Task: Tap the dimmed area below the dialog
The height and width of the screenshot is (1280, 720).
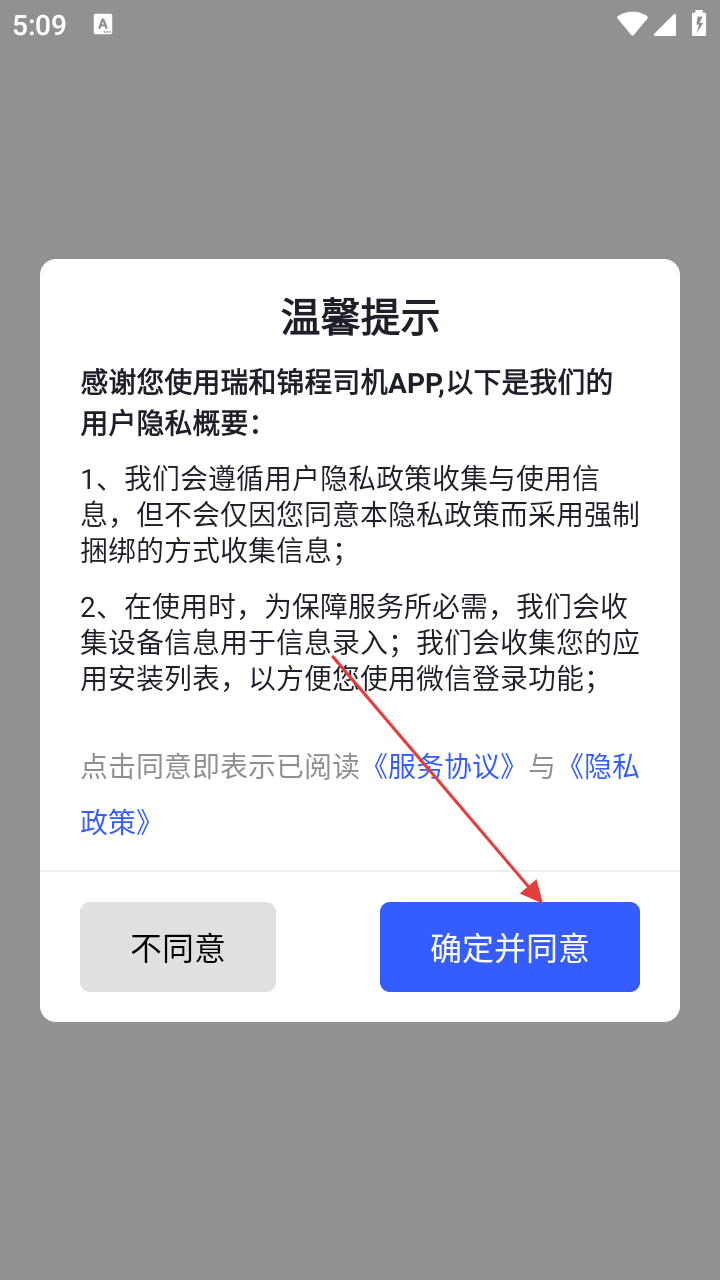Action: [360, 1150]
